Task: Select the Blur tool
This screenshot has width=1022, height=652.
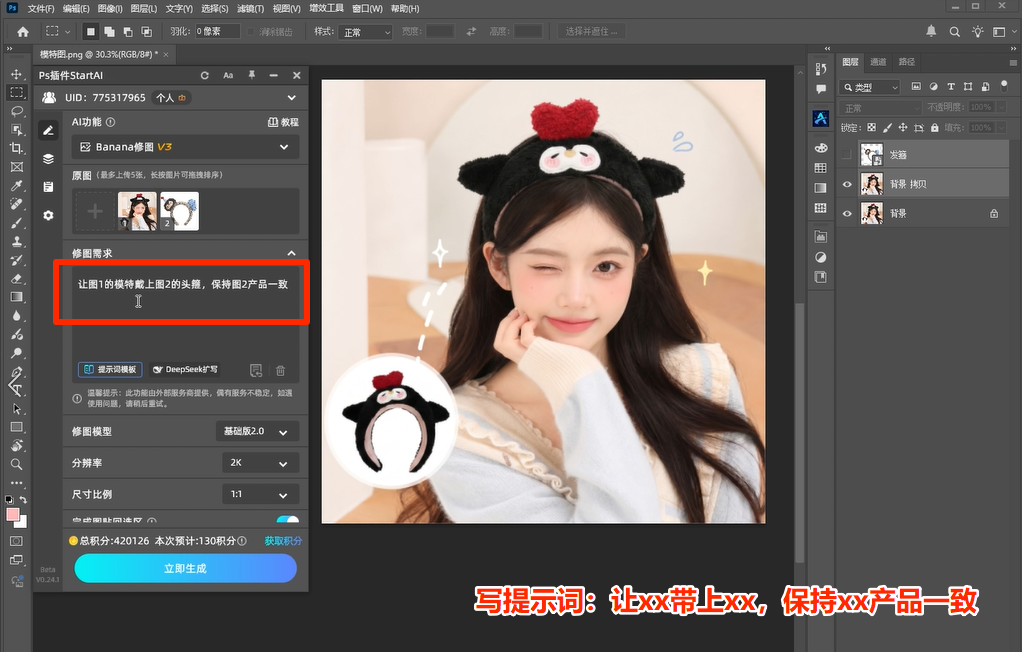Action: tap(17, 316)
